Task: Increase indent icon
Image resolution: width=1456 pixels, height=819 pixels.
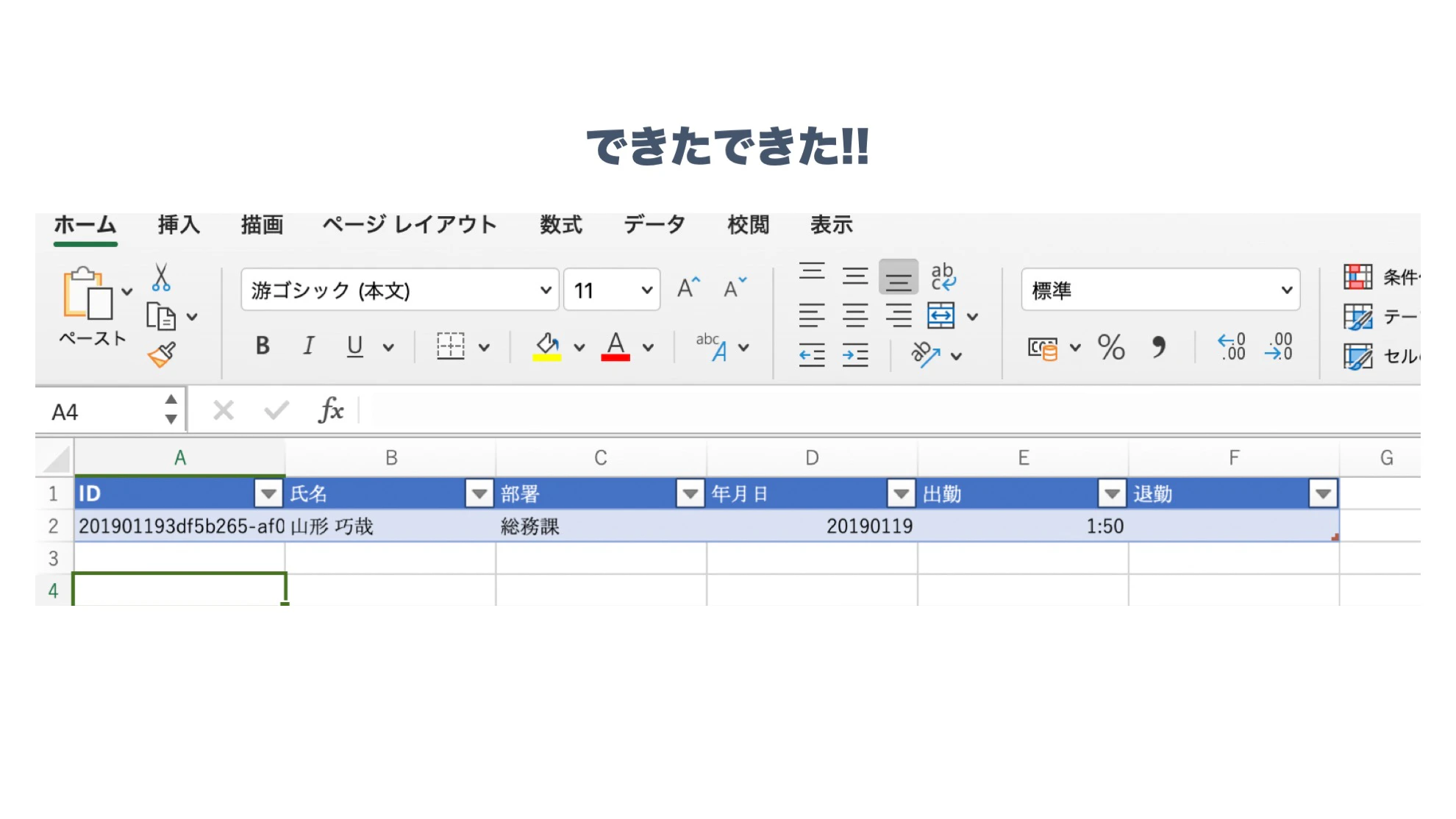Action: point(855,356)
